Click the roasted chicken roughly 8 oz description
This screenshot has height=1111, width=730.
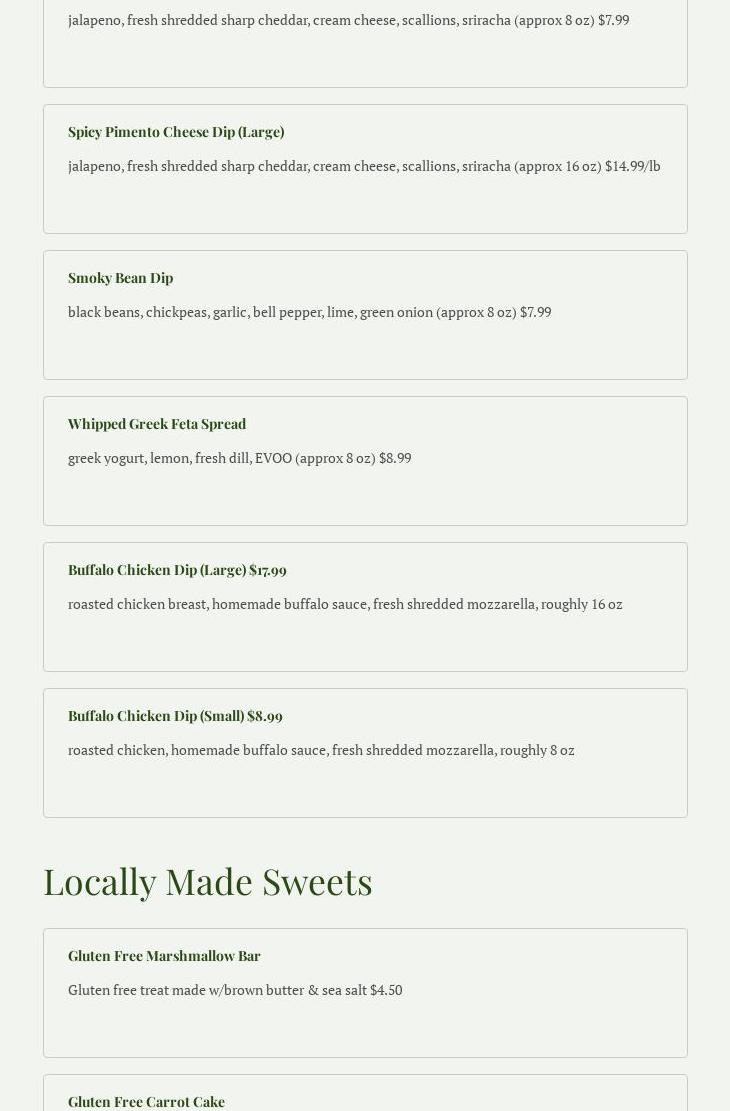tap(321, 750)
